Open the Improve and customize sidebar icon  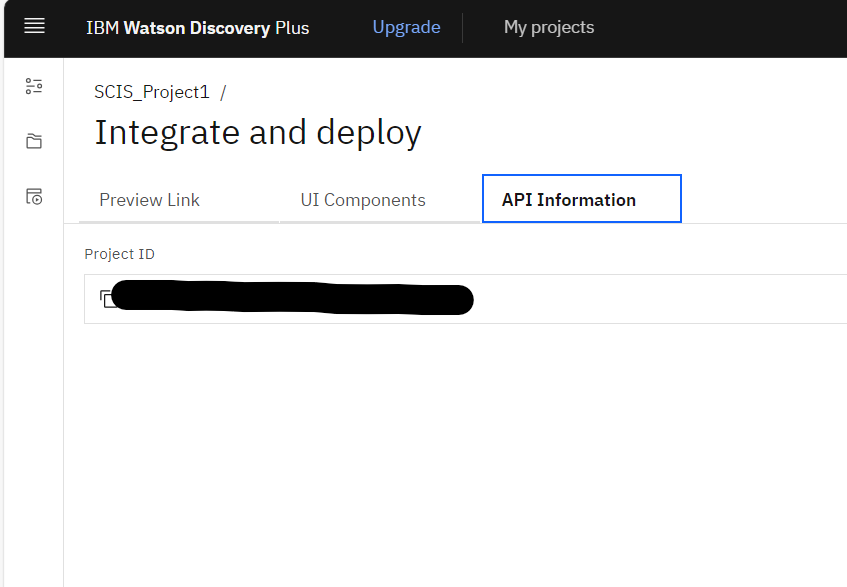[x=34, y=86]
